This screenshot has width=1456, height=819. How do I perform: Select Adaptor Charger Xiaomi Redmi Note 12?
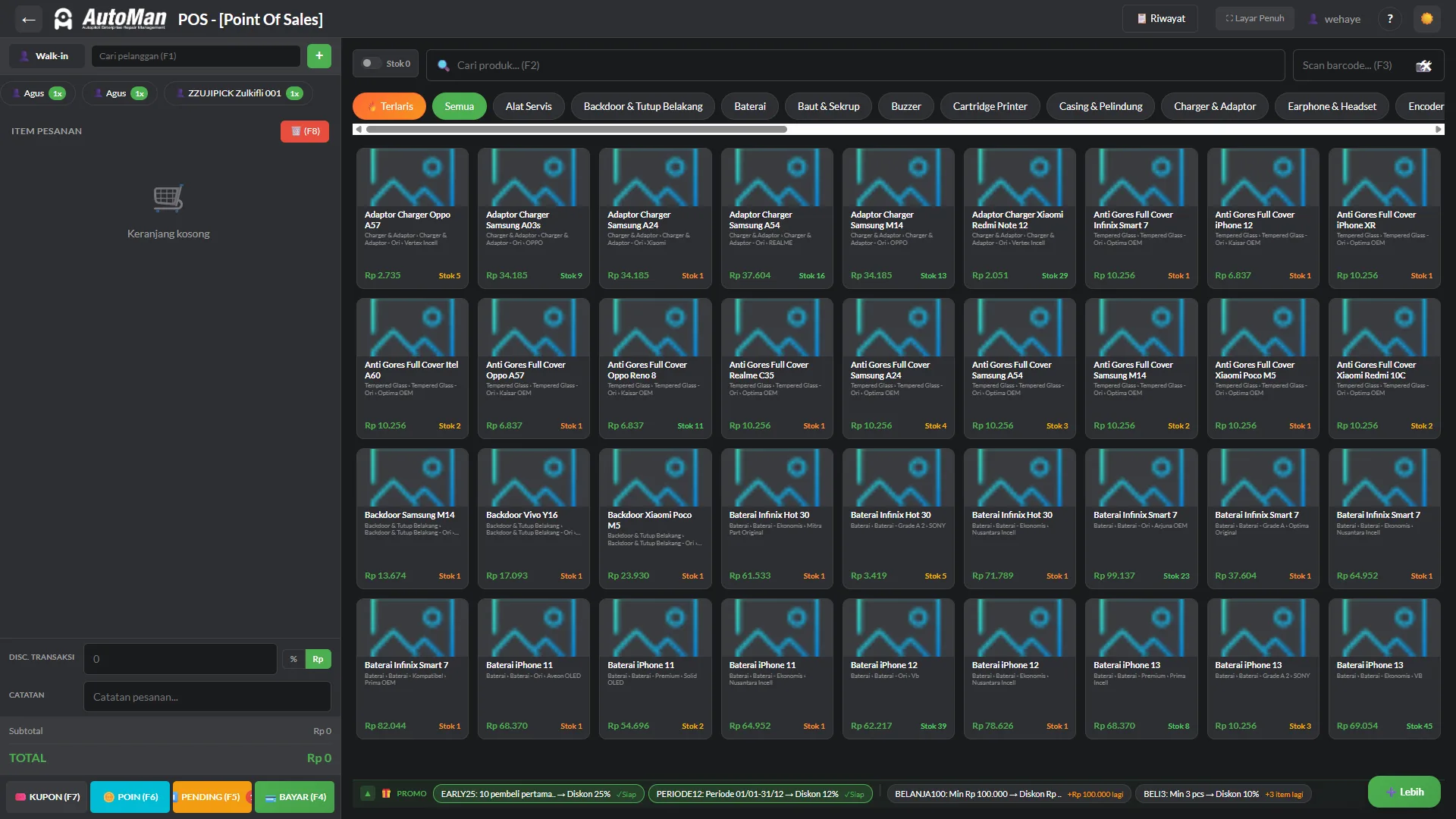tap(1020, 218)
